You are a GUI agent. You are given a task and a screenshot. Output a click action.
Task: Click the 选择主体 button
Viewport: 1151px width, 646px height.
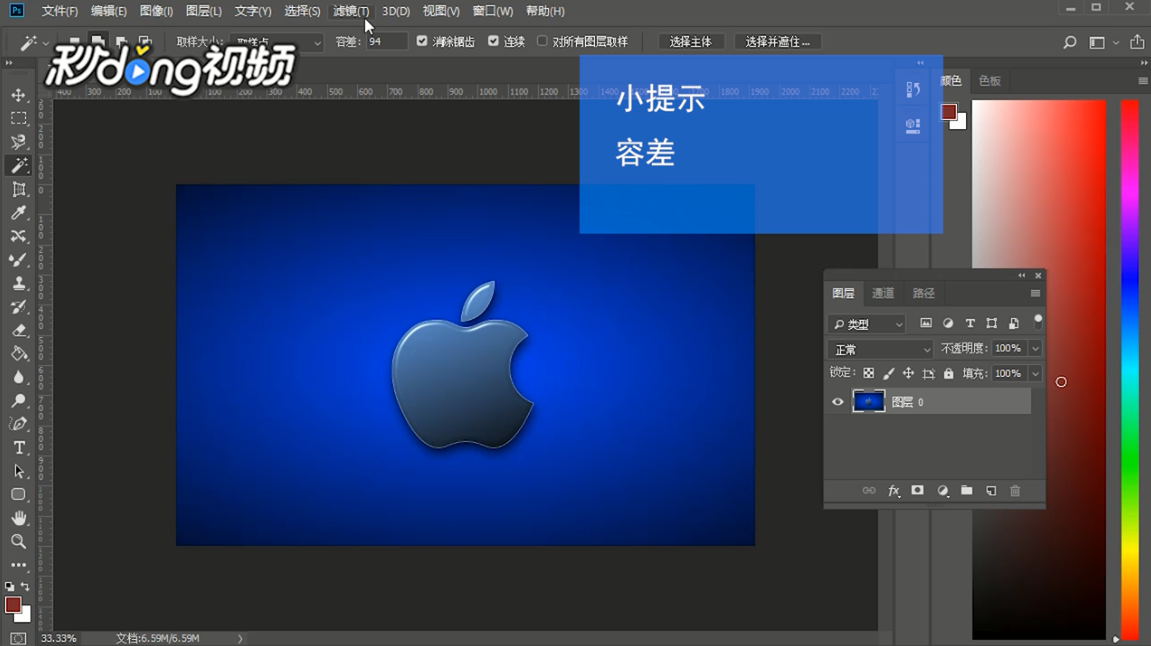[x=690, y=42]
